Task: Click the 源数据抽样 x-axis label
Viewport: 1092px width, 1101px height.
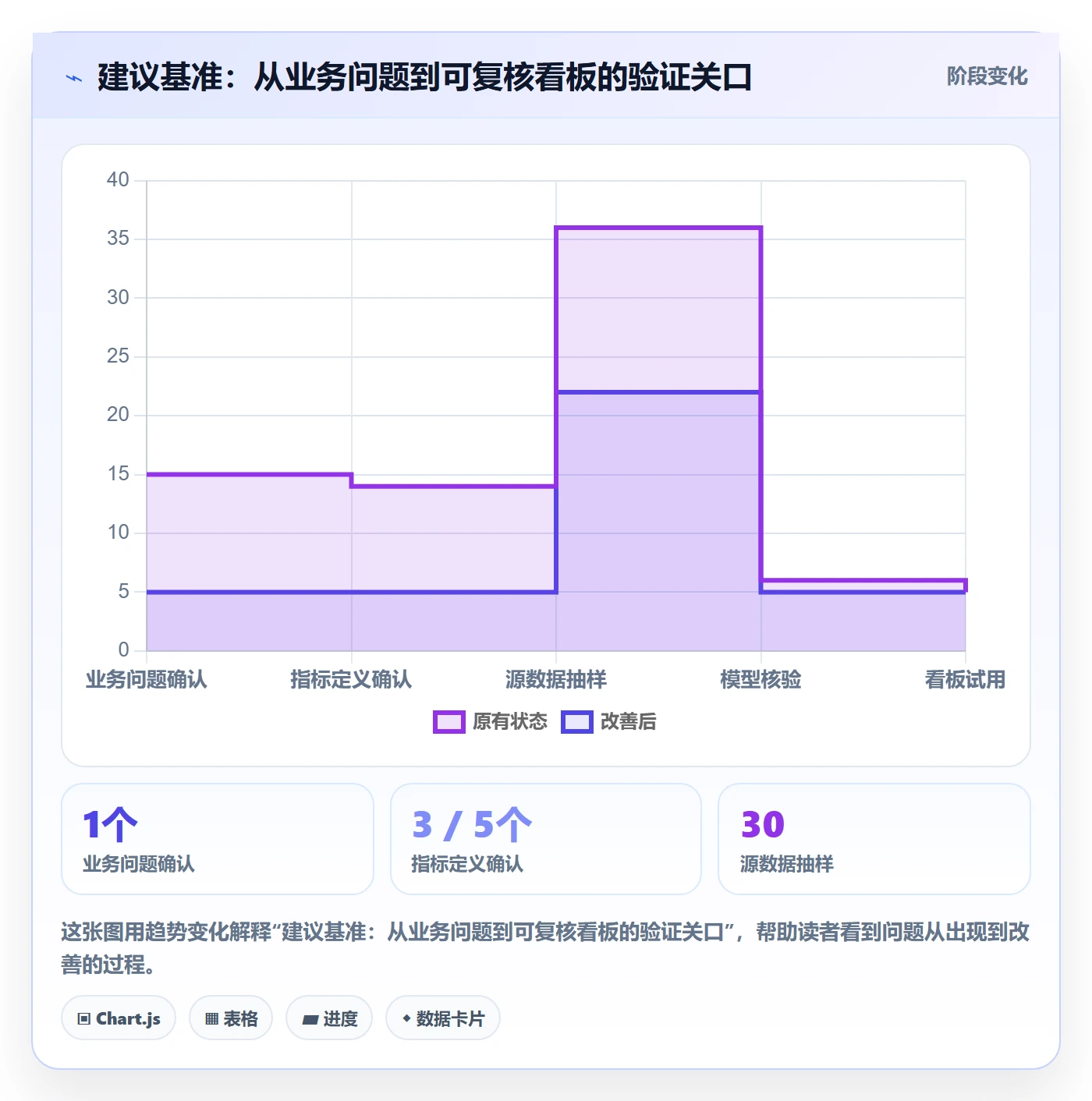Action: click(x=556, y=679)
